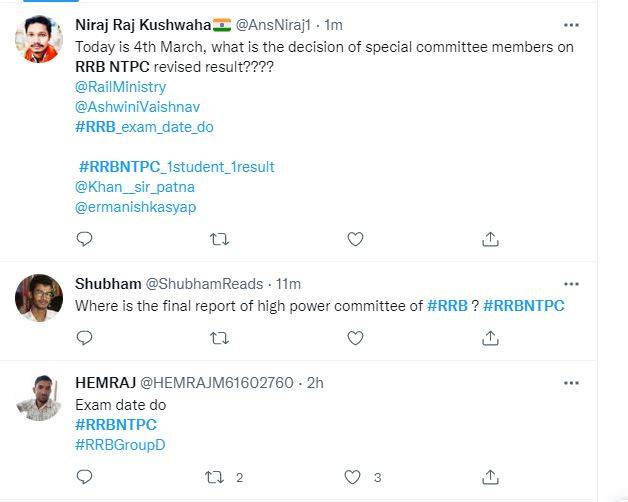This screenshot has height=502, width=628.
Task: Open the @RailMinistry mention link
Action: click(120, 87)
